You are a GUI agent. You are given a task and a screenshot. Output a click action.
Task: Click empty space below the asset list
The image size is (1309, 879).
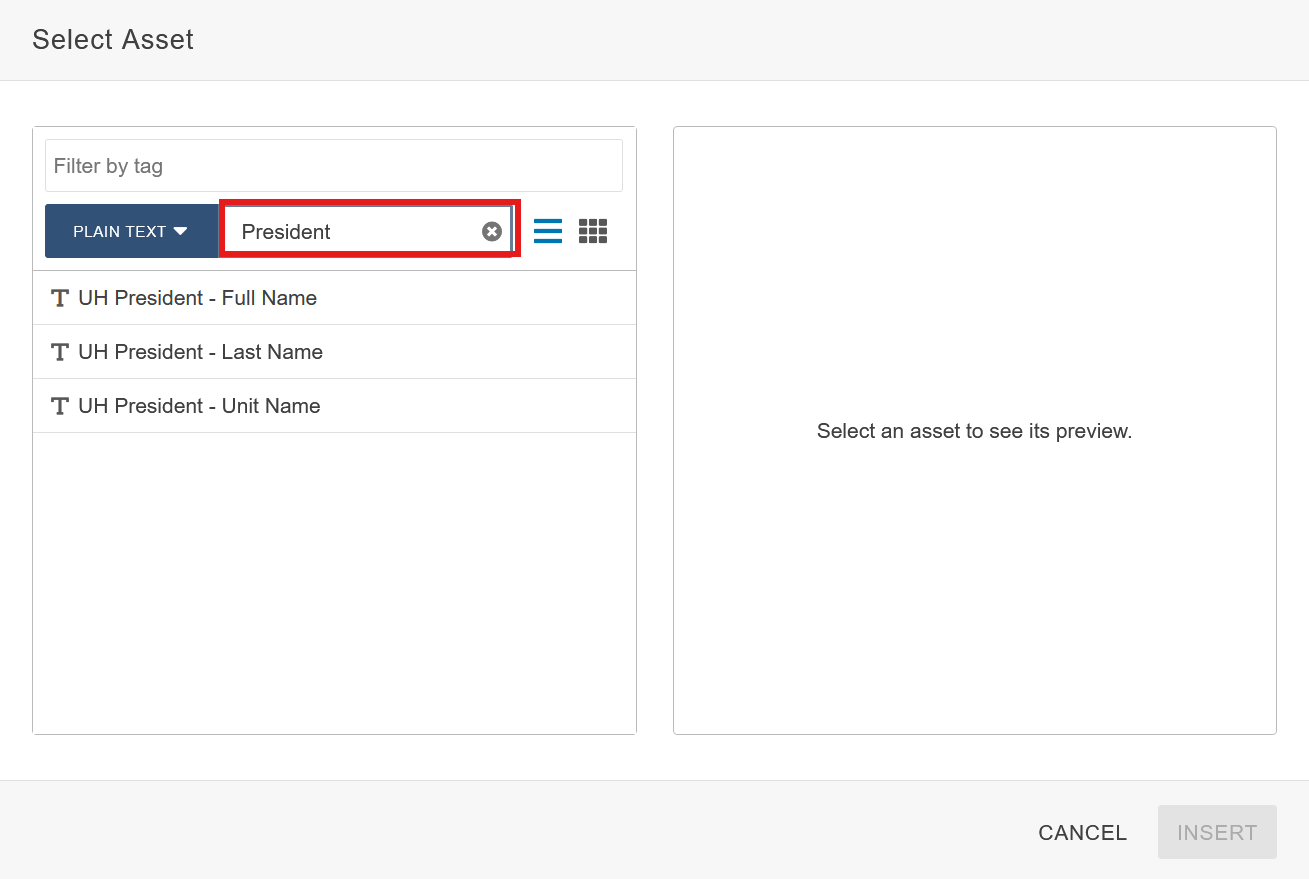[334, 580]
